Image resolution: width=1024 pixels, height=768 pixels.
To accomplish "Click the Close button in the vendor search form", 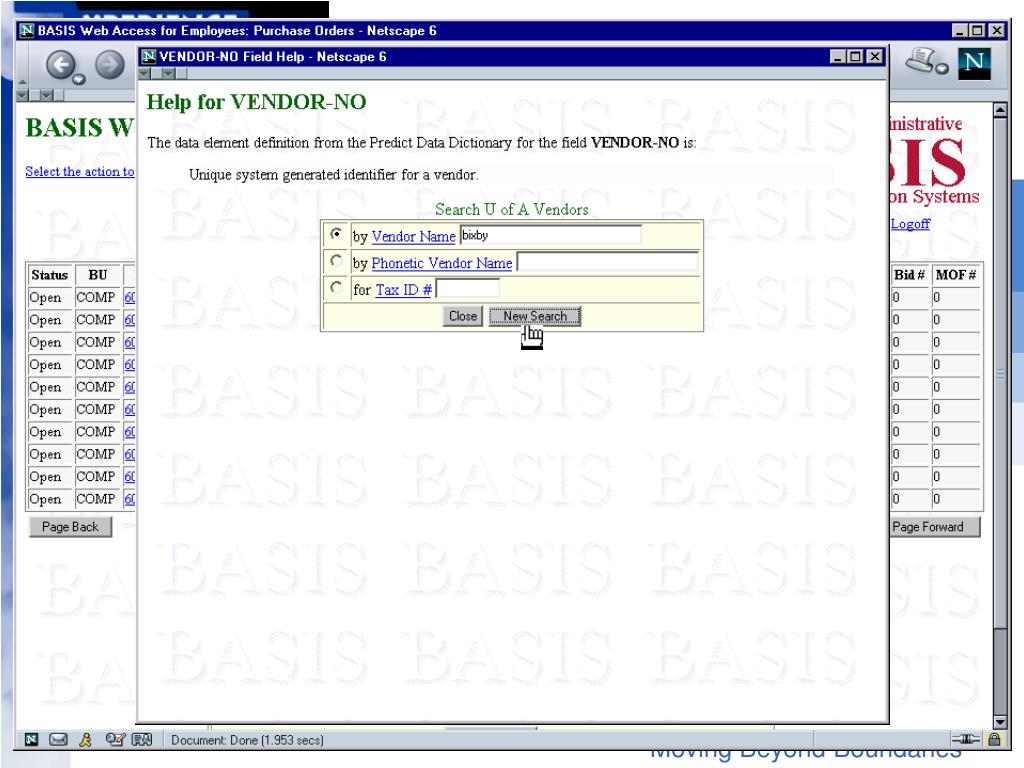I will 463,316.
